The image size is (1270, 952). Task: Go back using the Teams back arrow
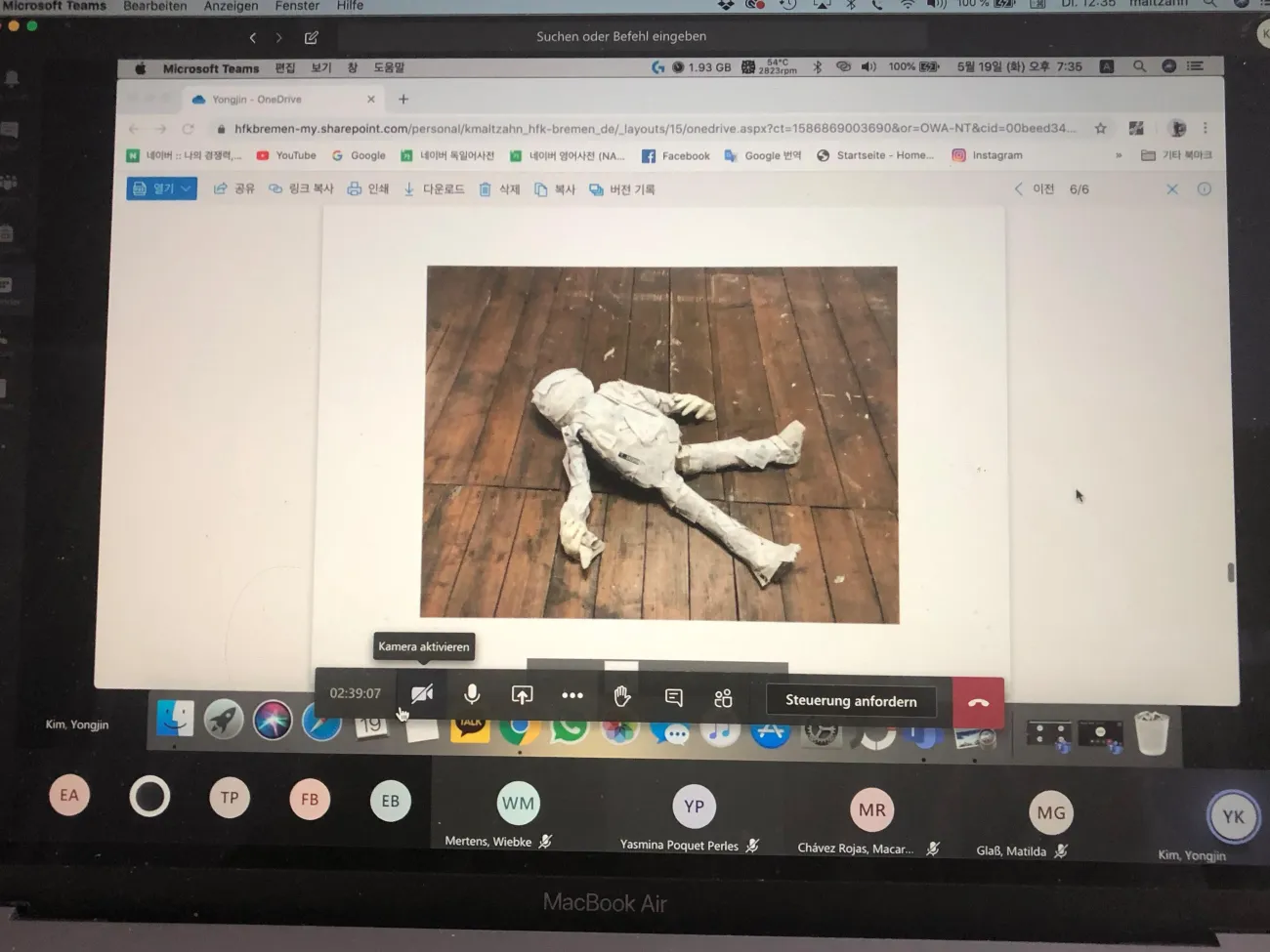(x=253, y=38)
